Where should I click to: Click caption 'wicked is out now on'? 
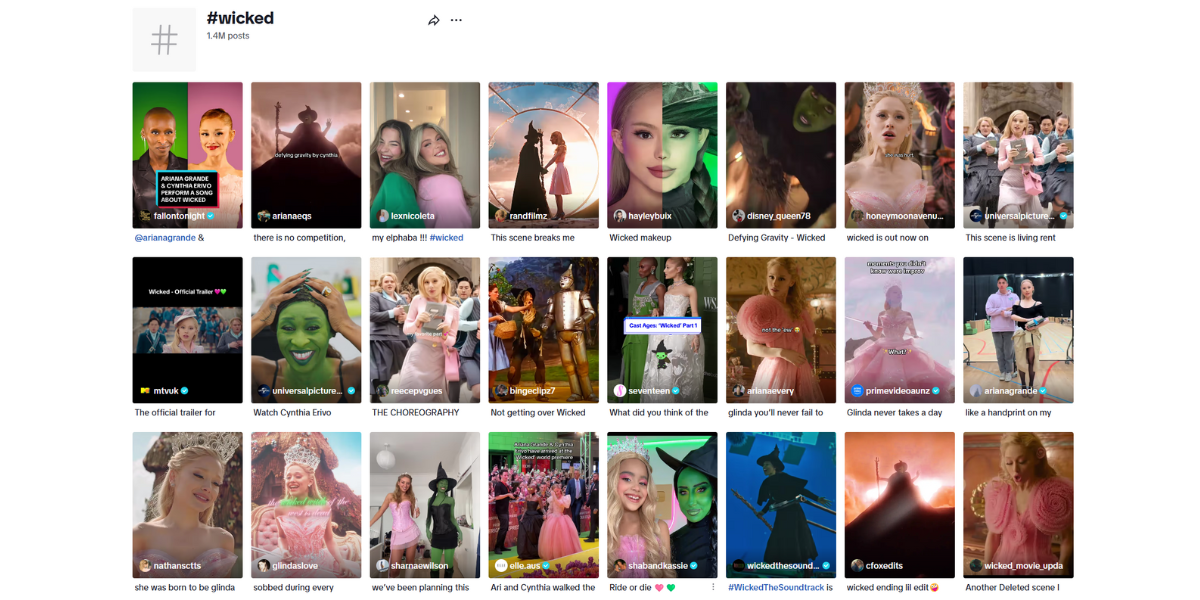pos(888,238)
